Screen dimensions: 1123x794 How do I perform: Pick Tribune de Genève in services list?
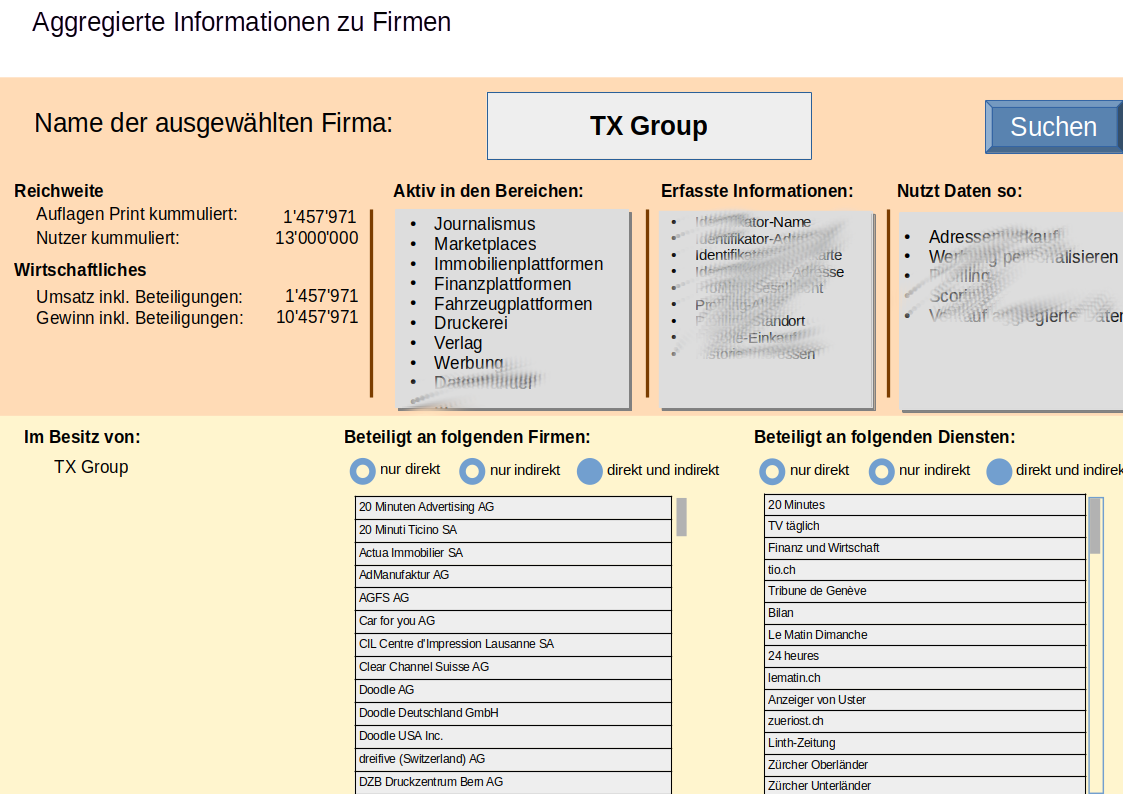[924, 591]
